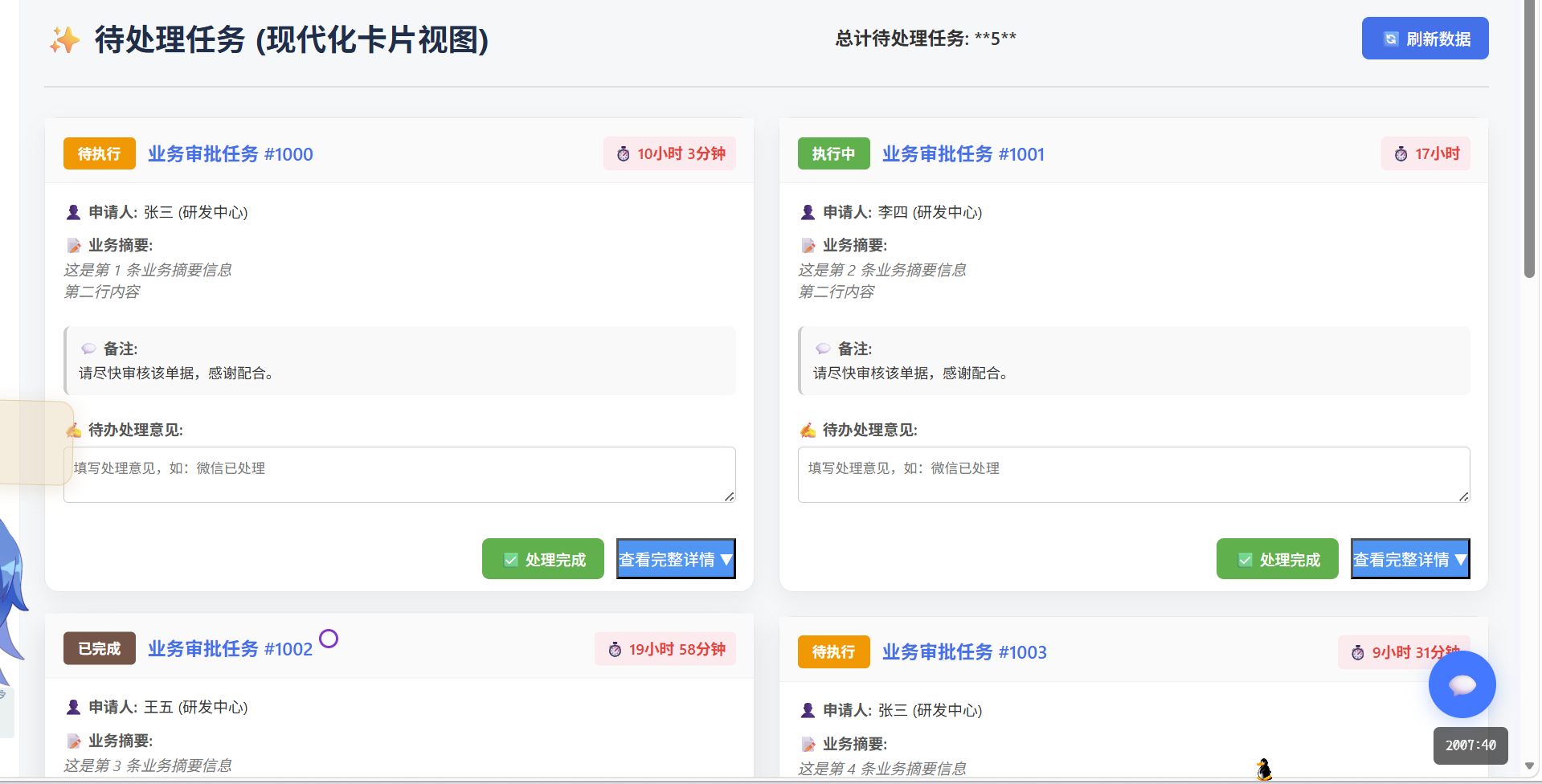
Task: Click the stopwatch icon on task #1001
Action: coord(1401,154)
